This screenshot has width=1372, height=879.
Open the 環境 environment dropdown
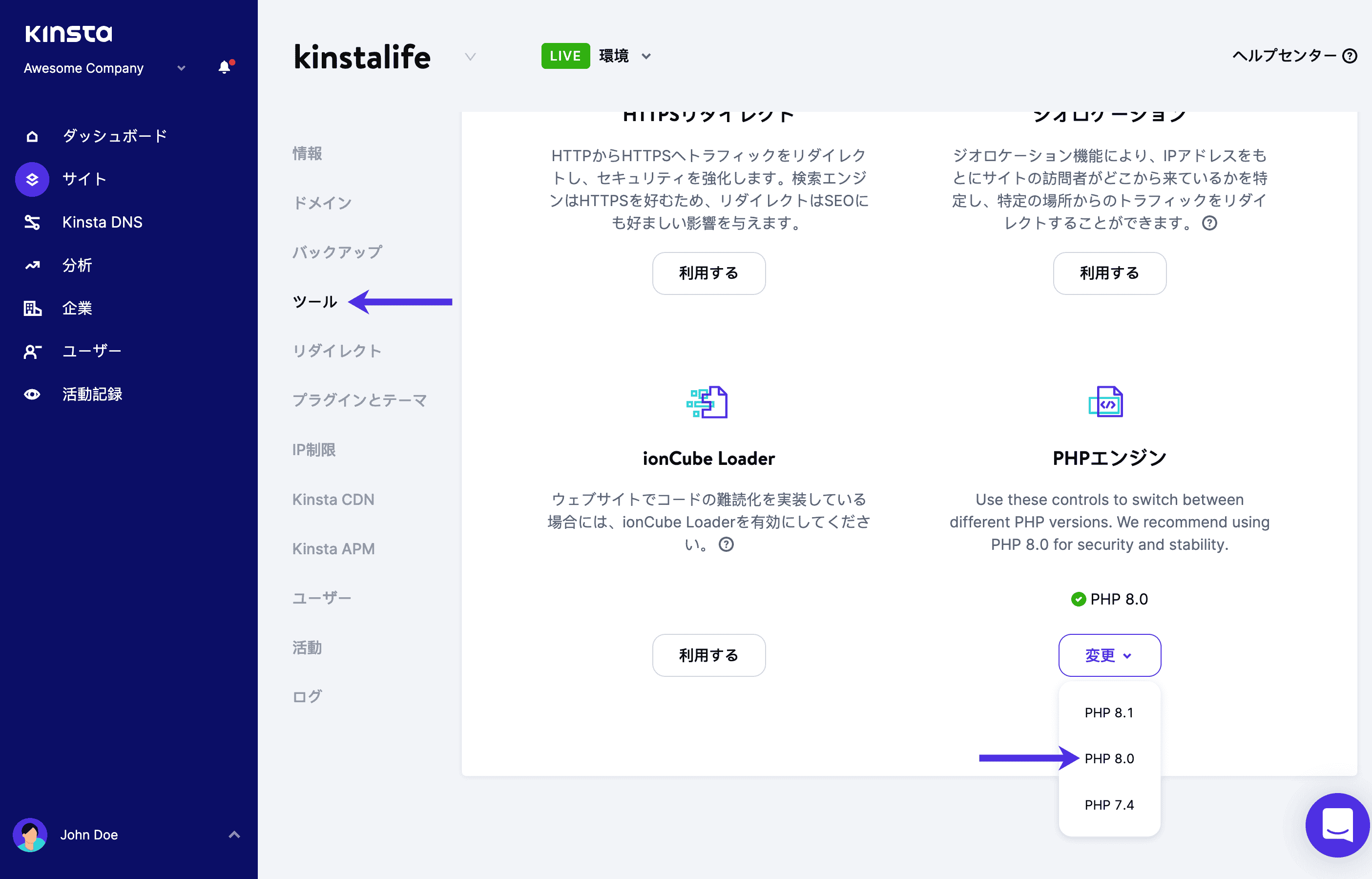click(645, 56)
